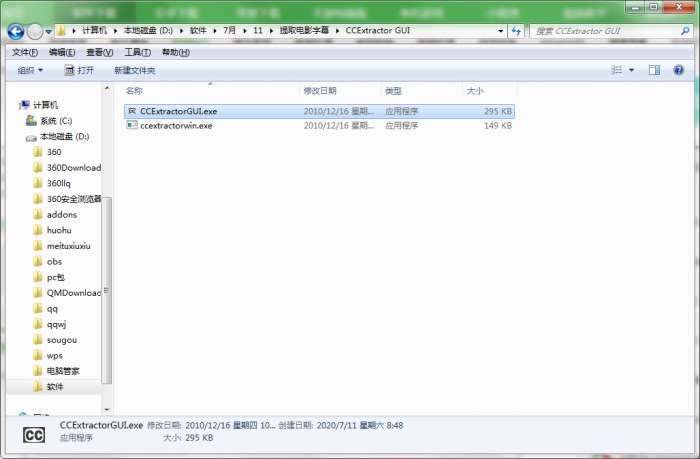Click the navigation pane scroll down arrow
The width and height of the screenshot is (700, 459).
point(107,409)
